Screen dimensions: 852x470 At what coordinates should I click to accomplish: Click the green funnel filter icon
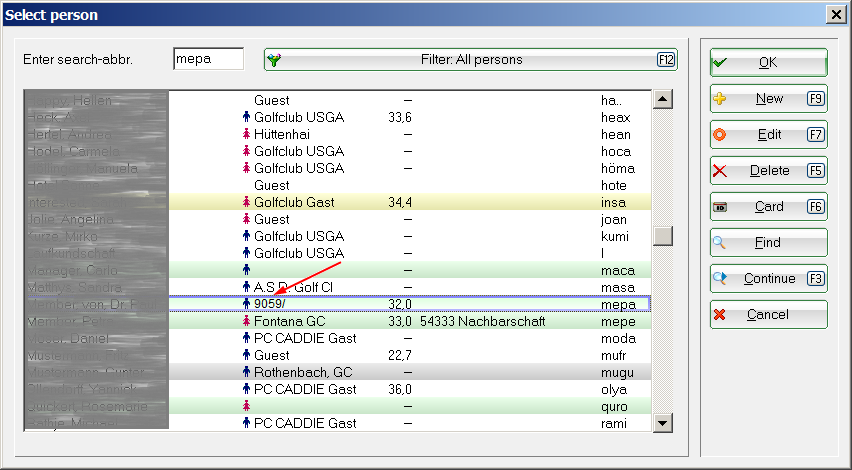pos(275,60)
